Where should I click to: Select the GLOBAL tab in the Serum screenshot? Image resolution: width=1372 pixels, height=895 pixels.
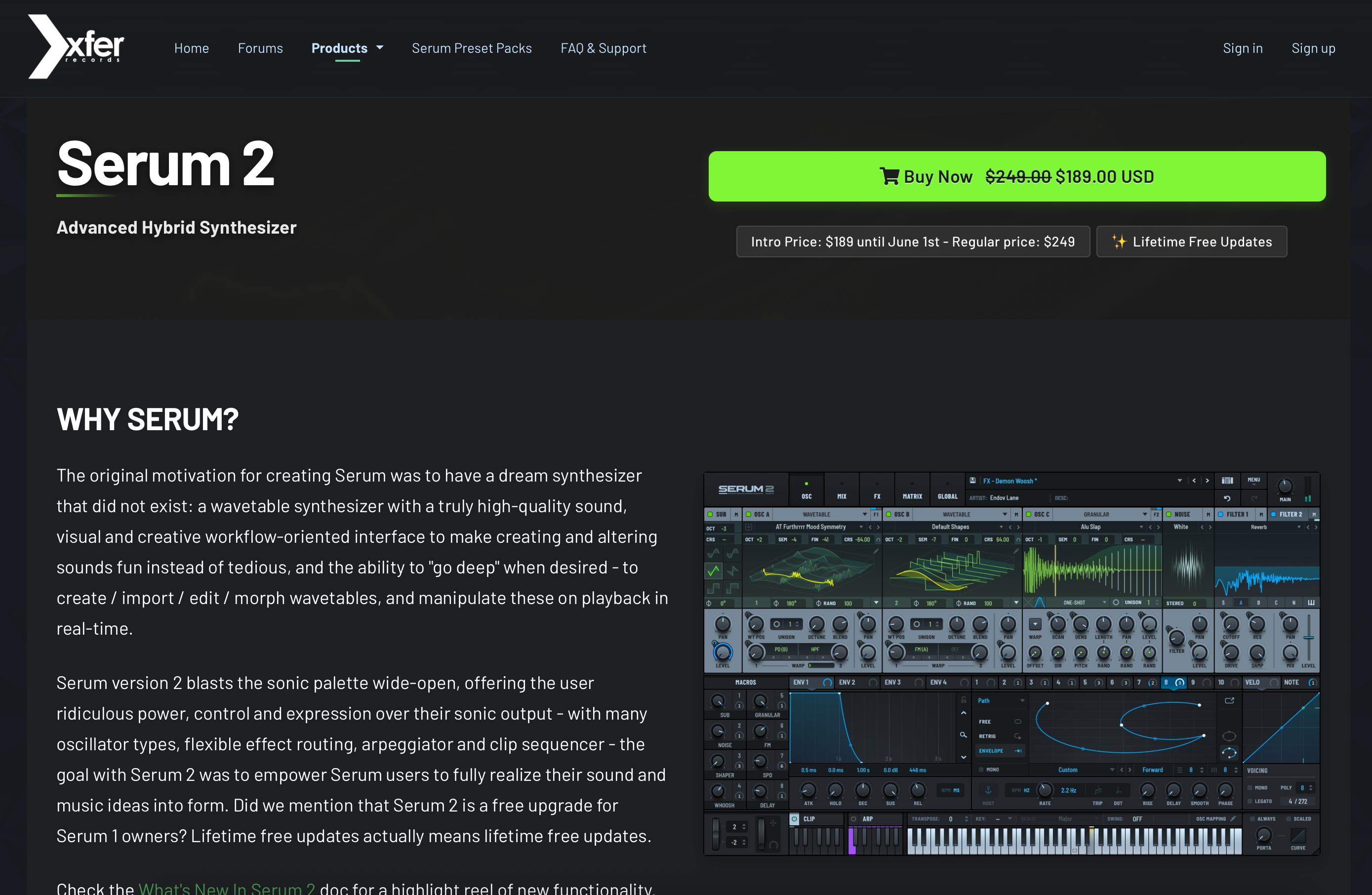(947, 489)
